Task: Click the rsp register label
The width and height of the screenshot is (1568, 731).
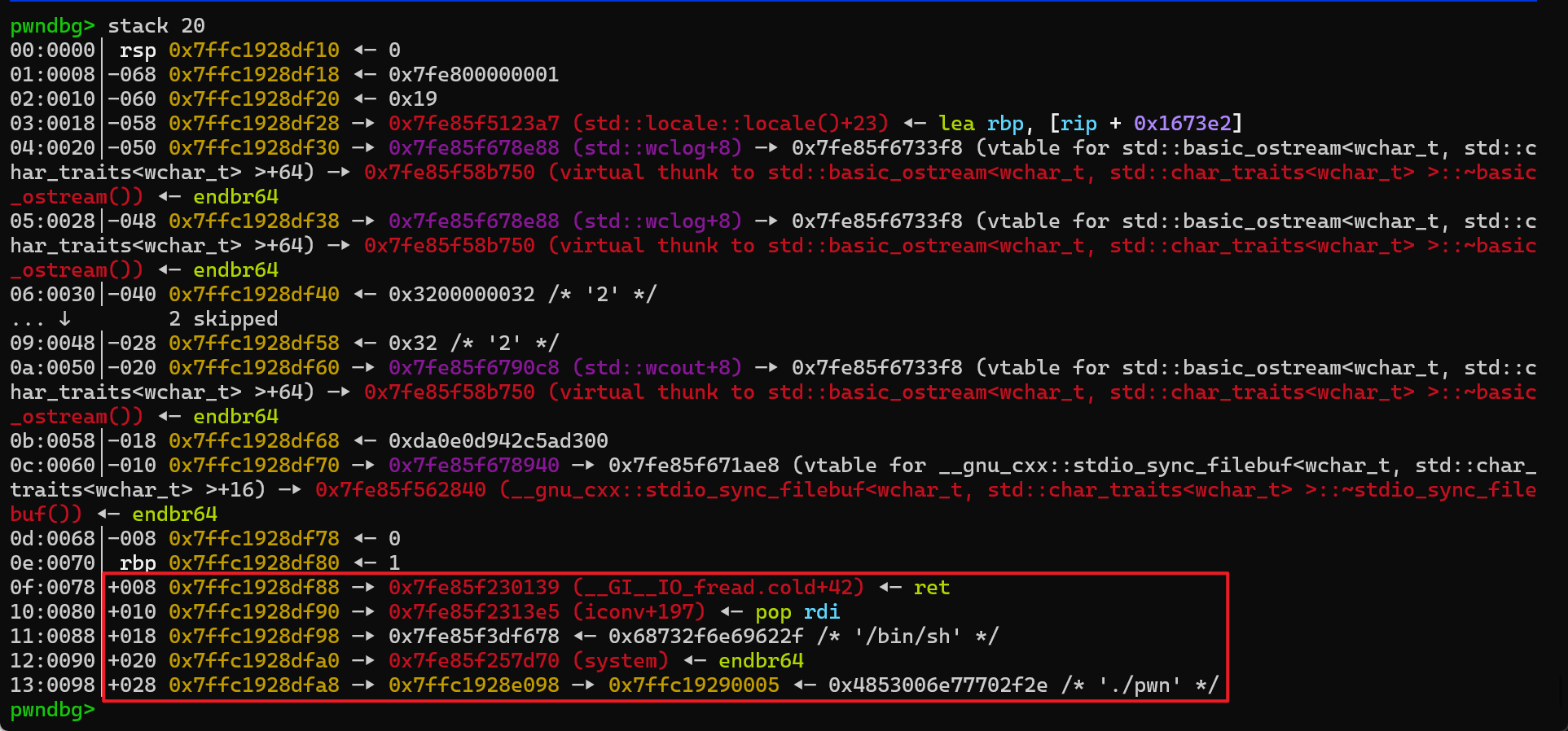Action: click(138, 50)
